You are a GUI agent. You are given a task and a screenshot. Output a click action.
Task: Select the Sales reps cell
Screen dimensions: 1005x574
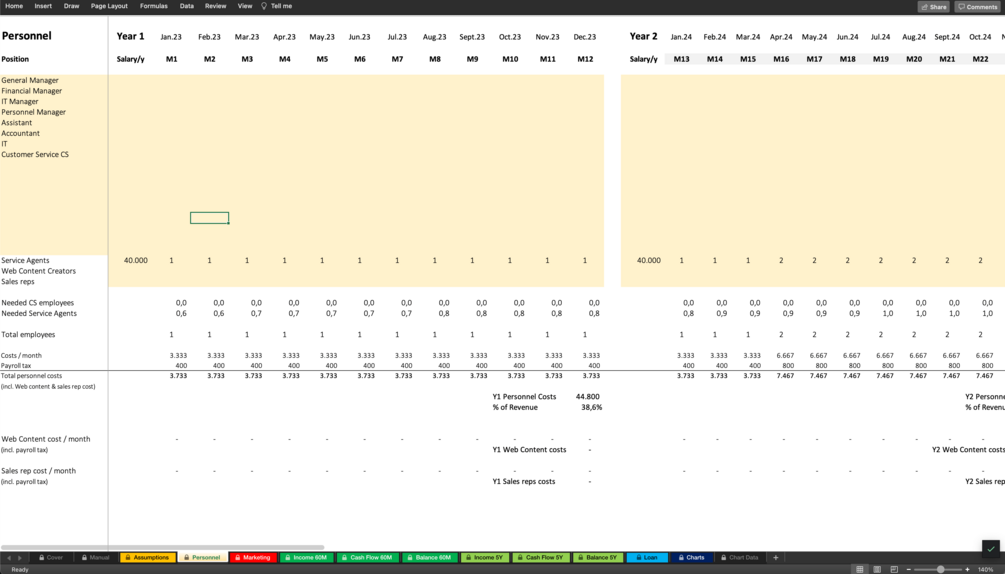pos(18,281)
